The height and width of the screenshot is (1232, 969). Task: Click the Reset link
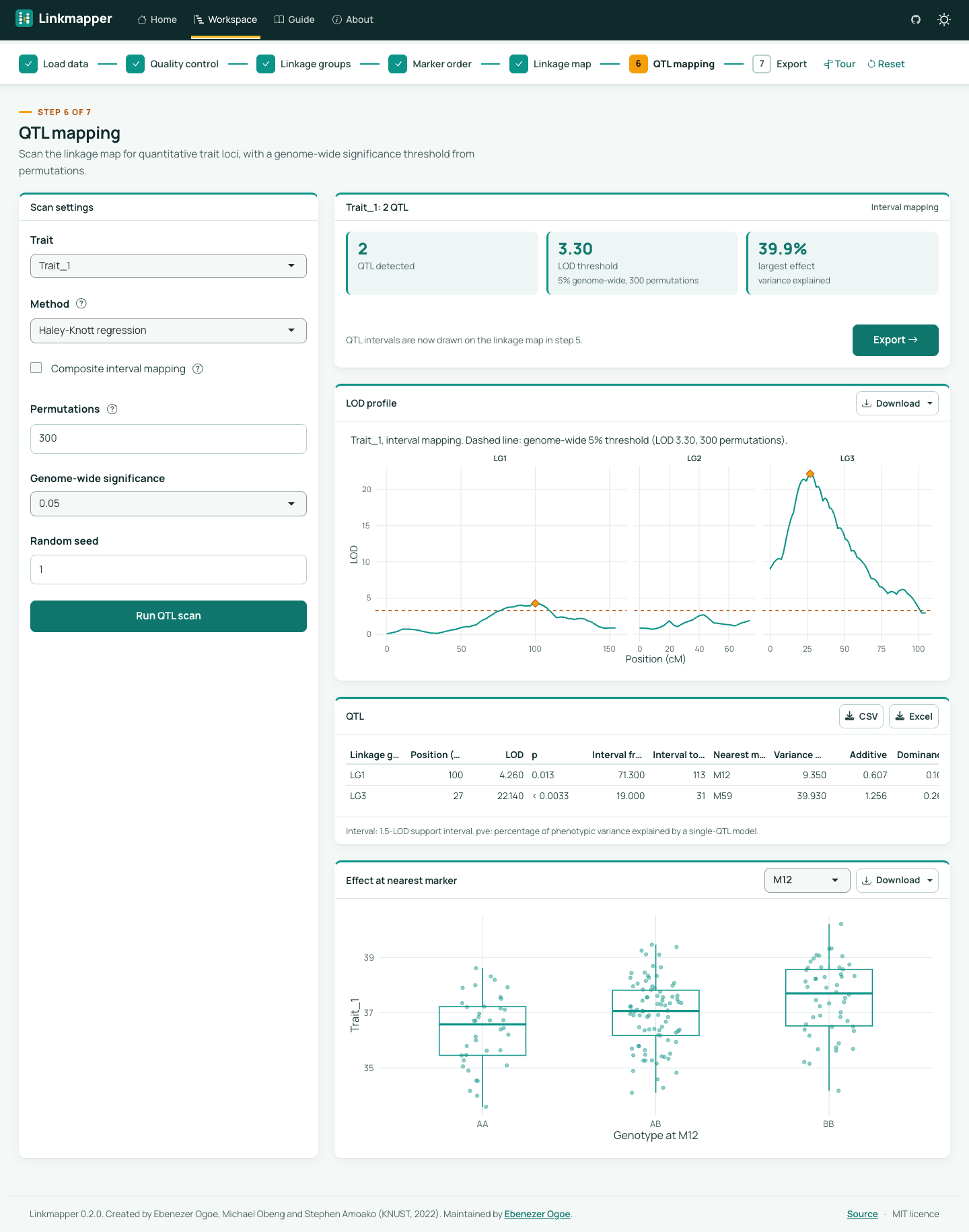pos(886,64)
